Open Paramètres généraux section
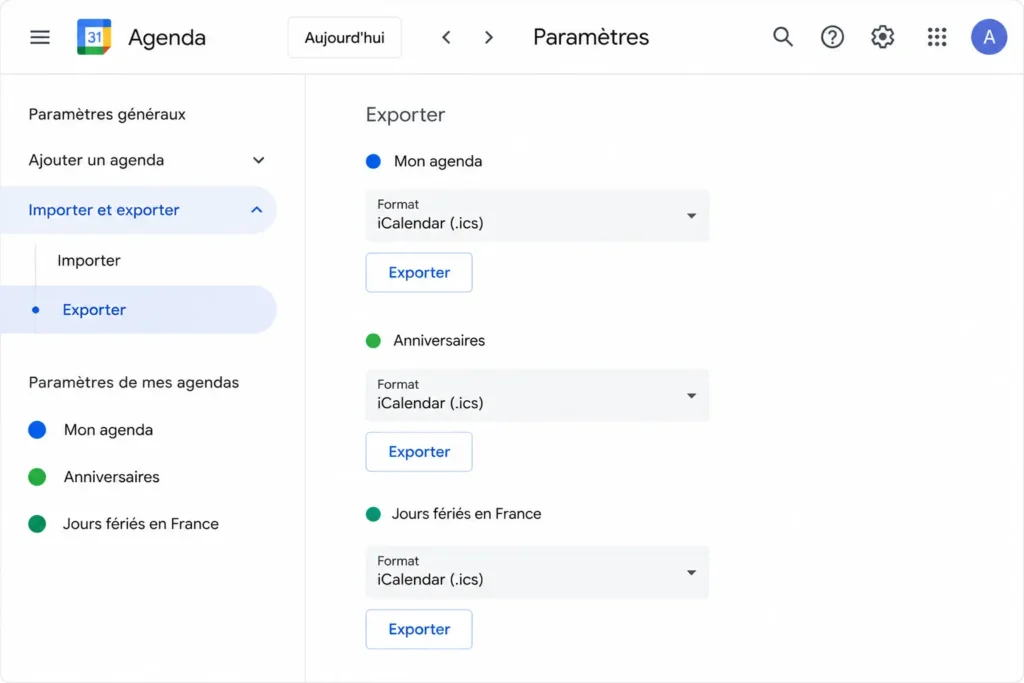Image resolution: width=1024 pixels, height=683 pixels. click(107, 114)
